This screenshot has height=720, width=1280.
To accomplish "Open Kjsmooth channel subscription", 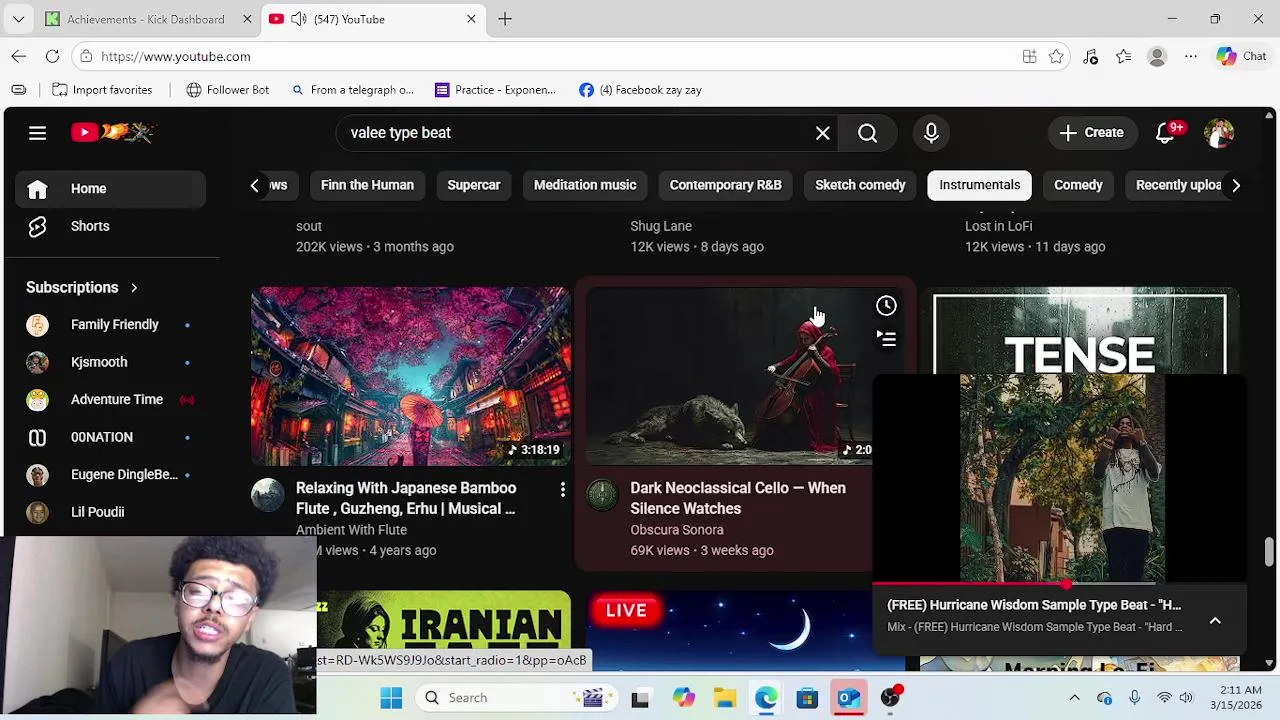I will [110, 362].
